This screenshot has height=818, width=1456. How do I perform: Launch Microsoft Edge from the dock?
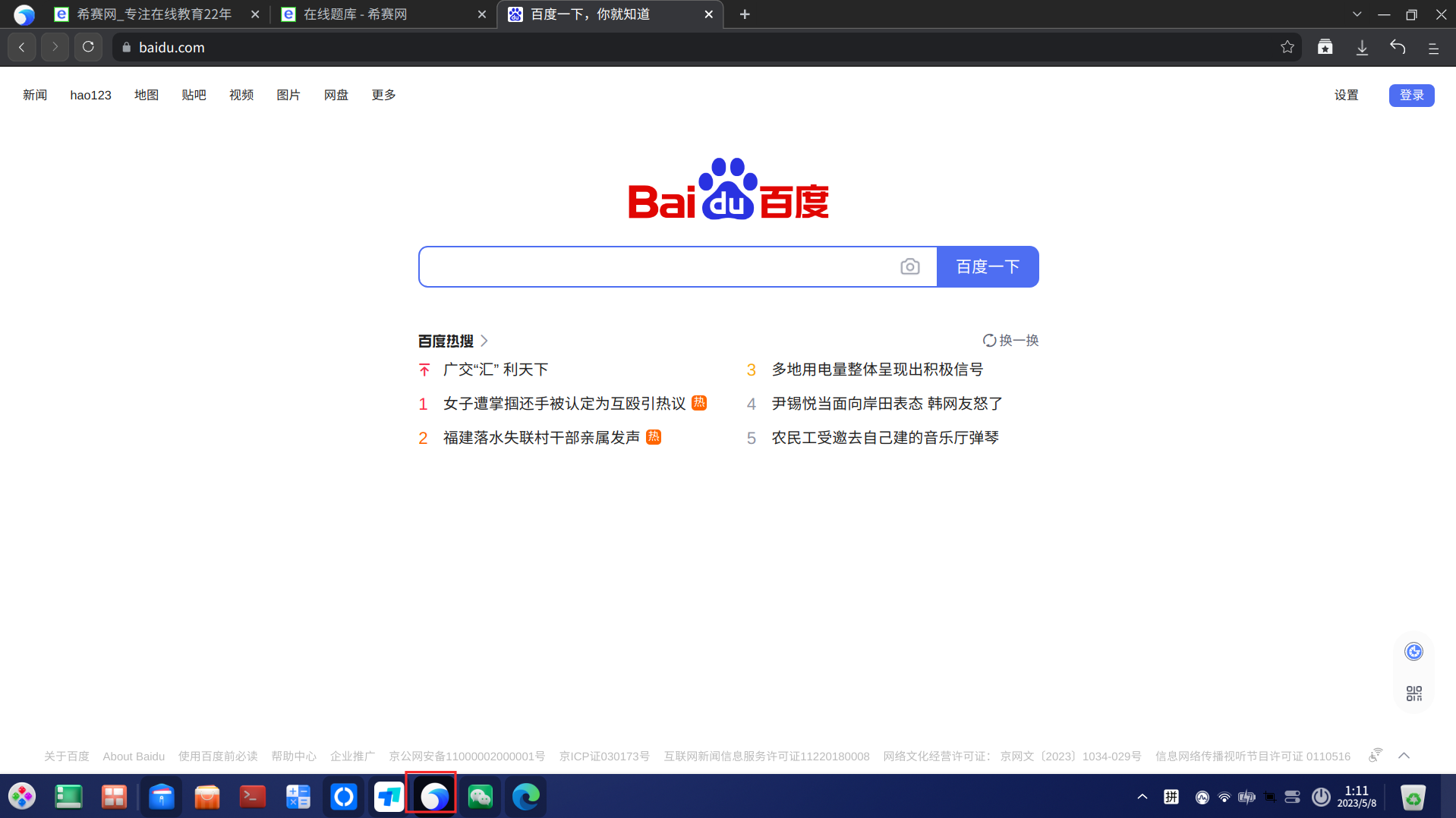coord(525,796)
